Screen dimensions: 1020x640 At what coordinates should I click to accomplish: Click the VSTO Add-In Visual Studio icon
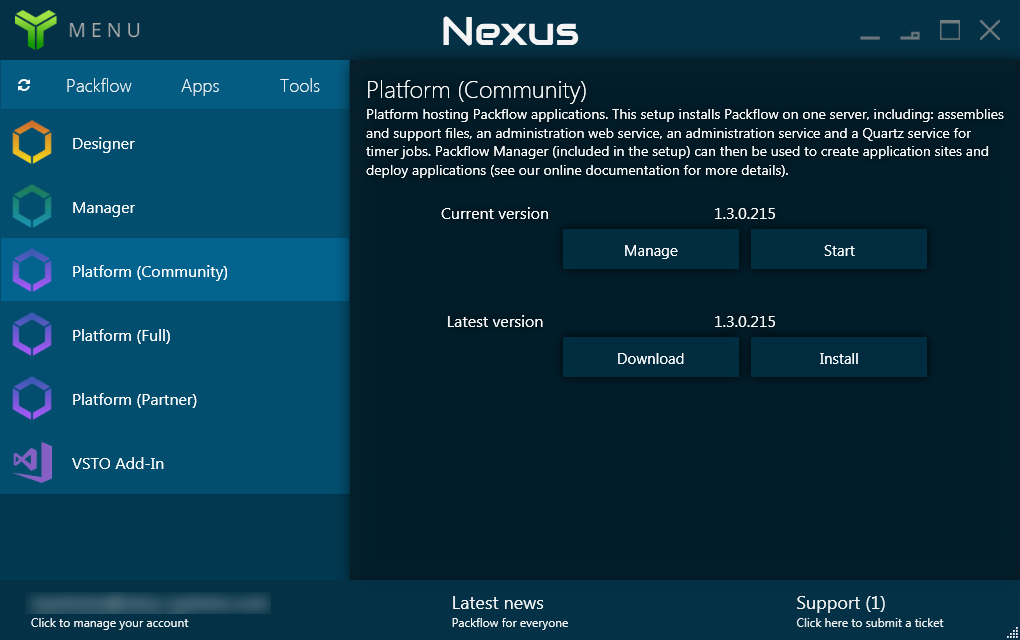coord(33,462)
